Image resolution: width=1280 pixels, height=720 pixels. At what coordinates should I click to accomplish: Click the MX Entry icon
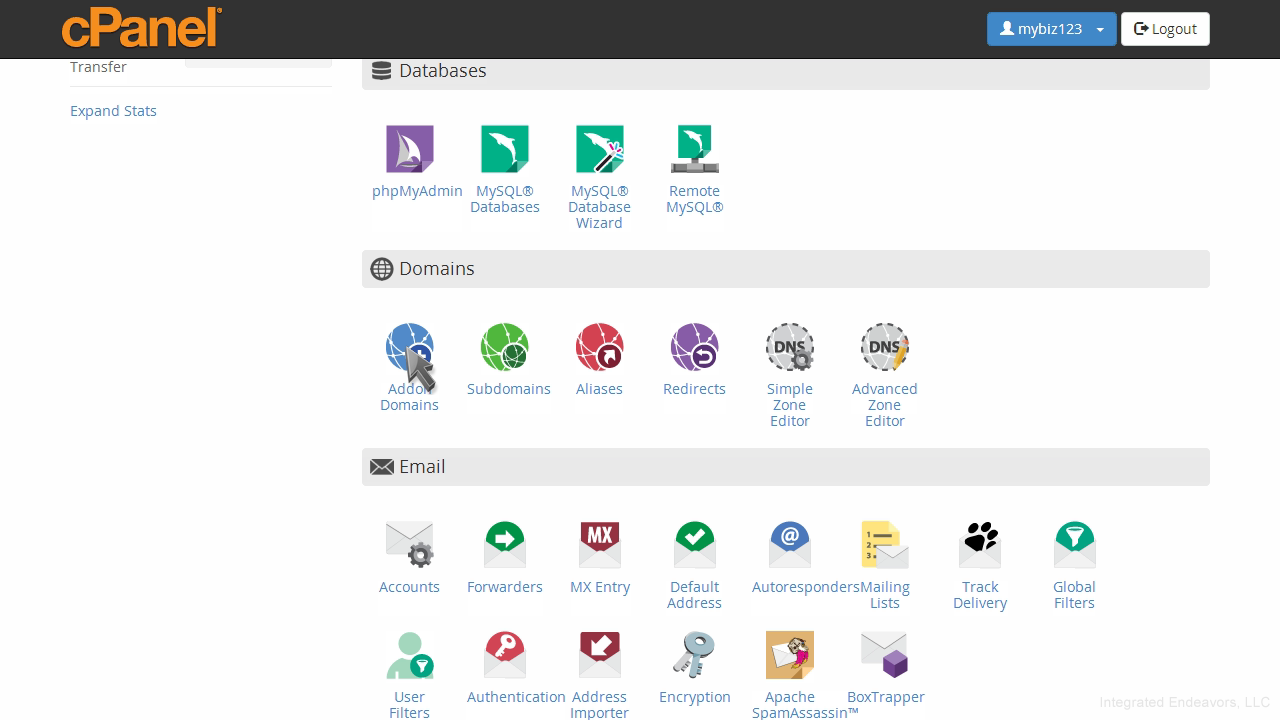click(599, 546)
